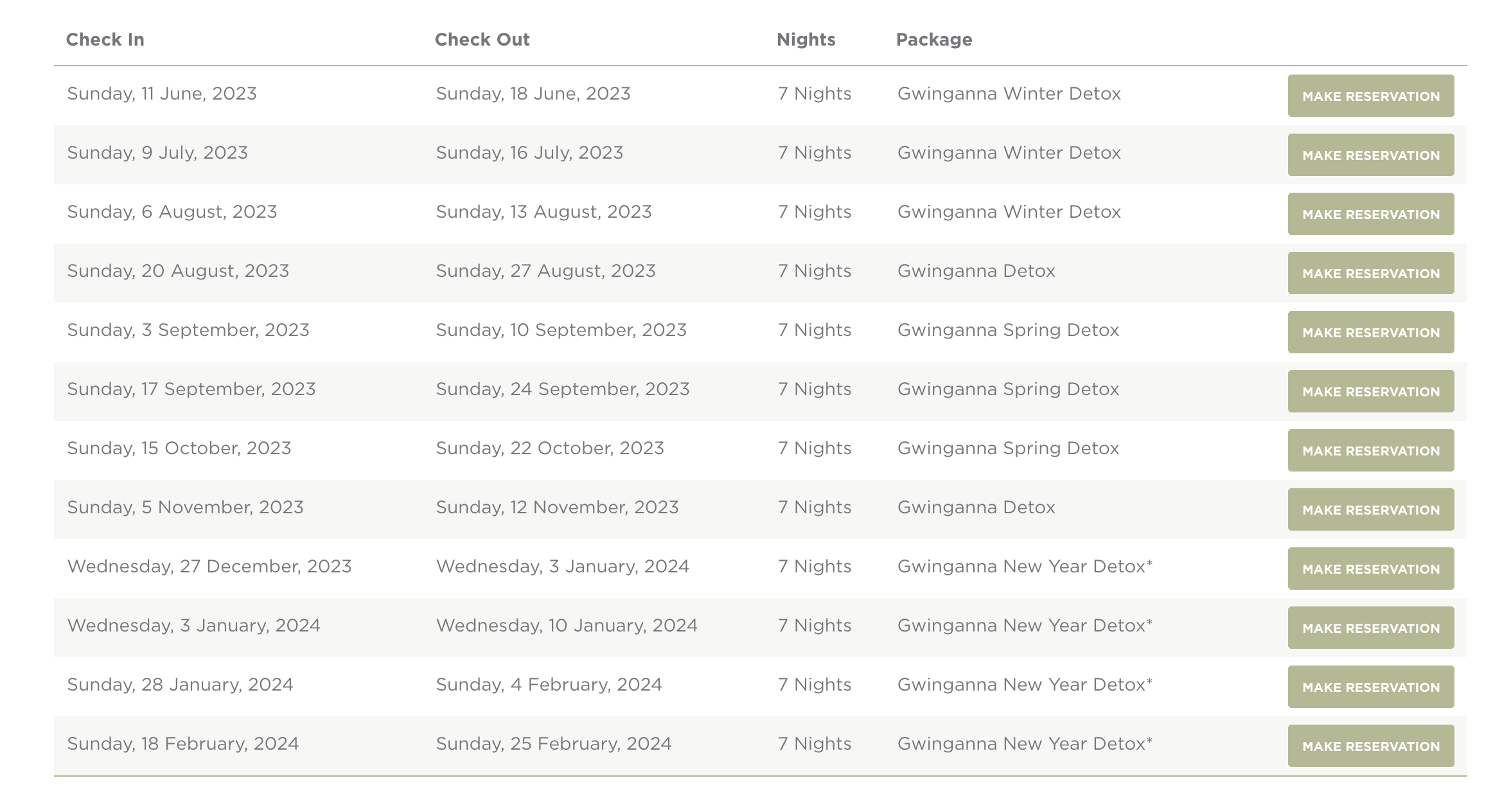Make reservation for 28 January 2024 stay
The height and width of the screenshot is (812, 1502).
[1370, 687]
